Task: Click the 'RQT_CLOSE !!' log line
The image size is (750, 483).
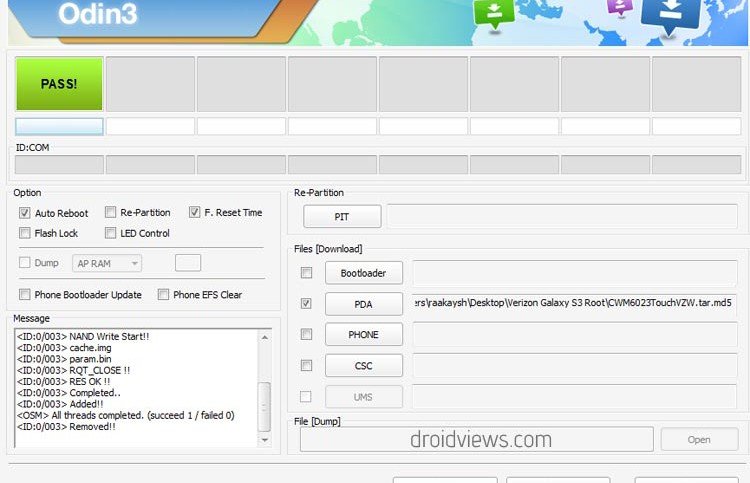Action: pyautogui.click(x=74, y=370)
